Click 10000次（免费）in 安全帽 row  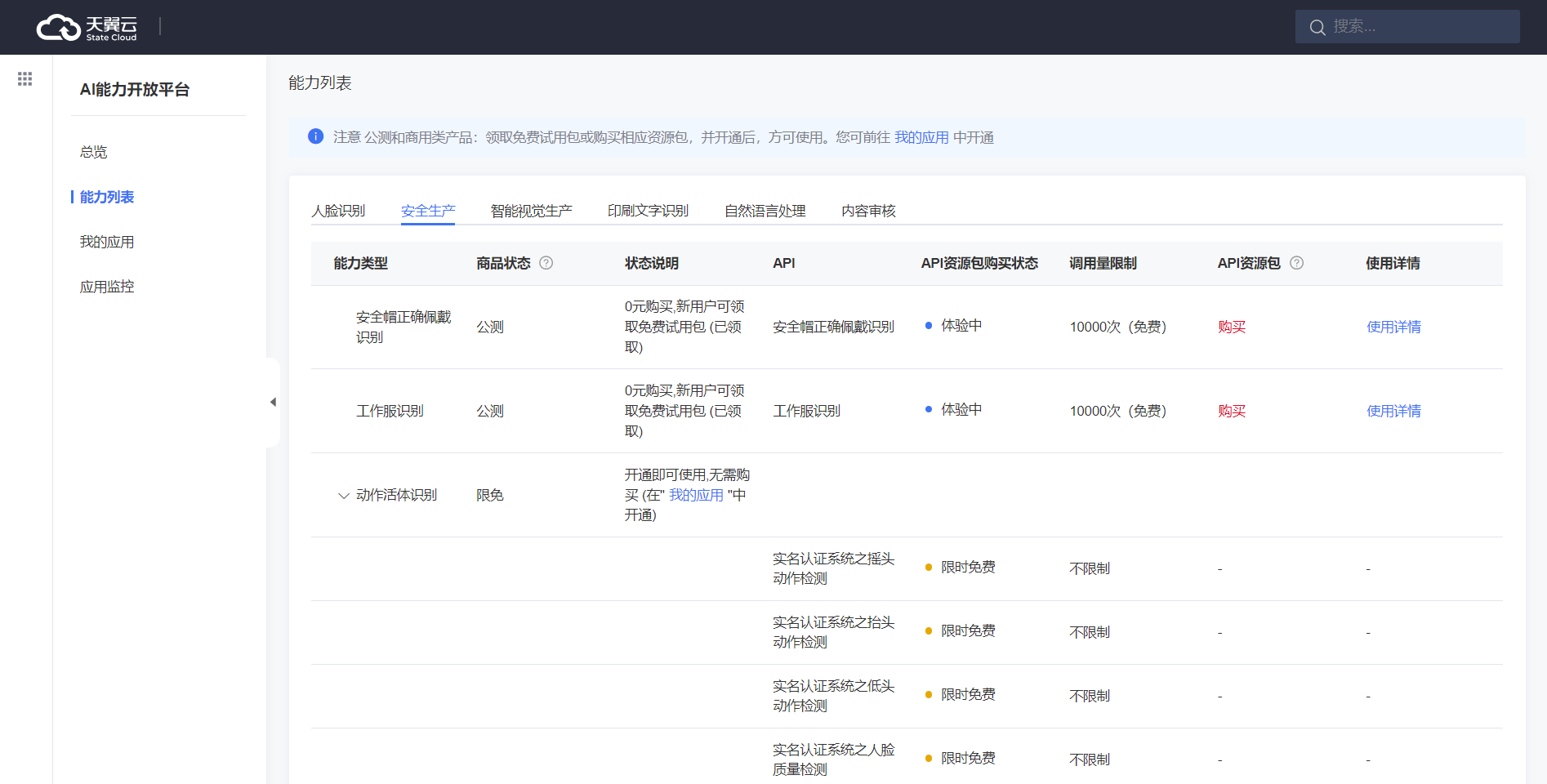pos(1118,327)
